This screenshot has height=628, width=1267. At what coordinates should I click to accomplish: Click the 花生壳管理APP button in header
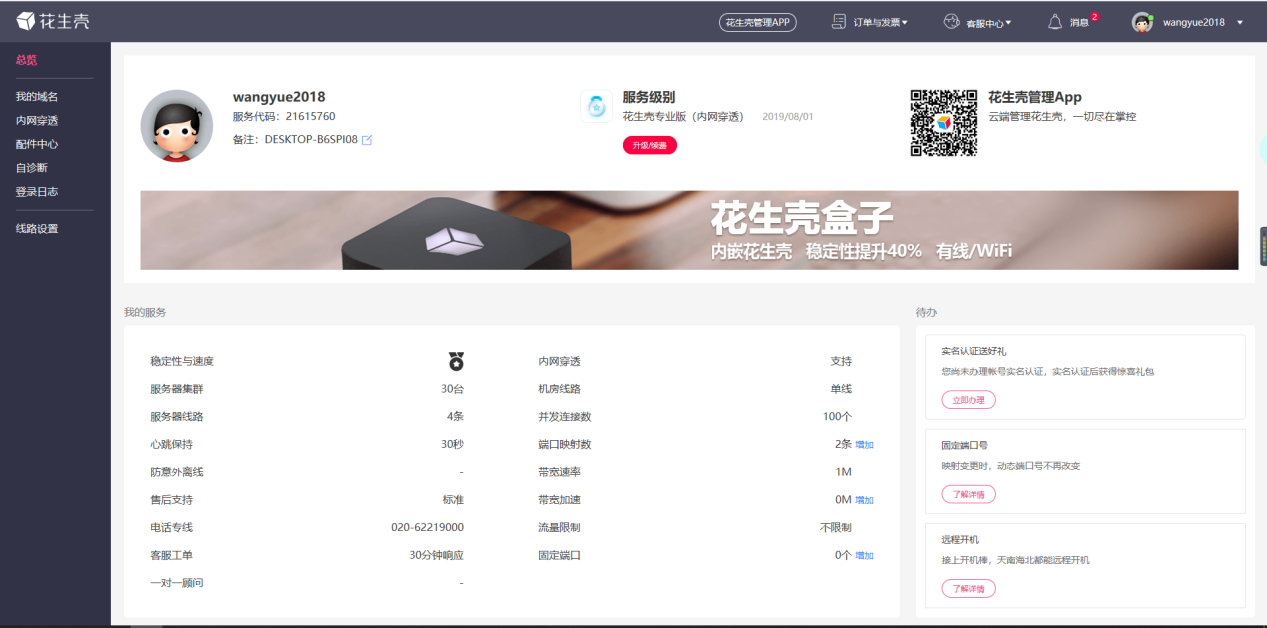(758, 22)
